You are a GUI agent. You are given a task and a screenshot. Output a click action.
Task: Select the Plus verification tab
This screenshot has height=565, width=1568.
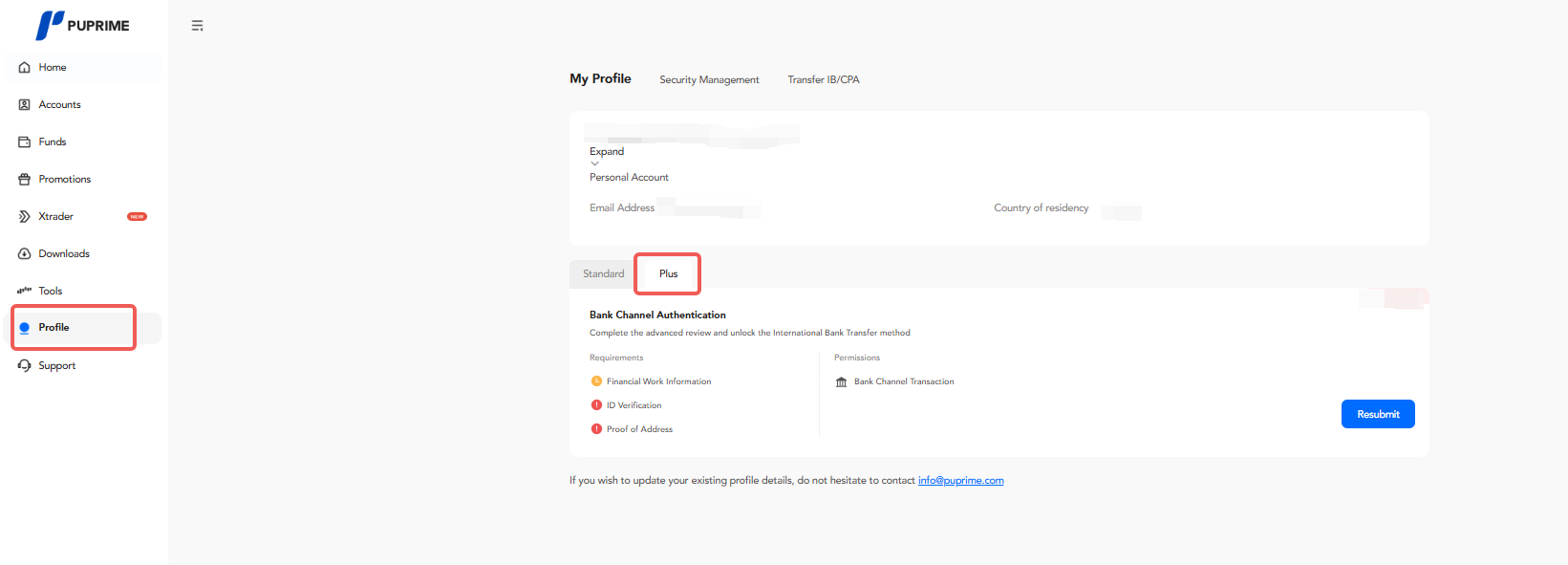[x=668, y=274]
